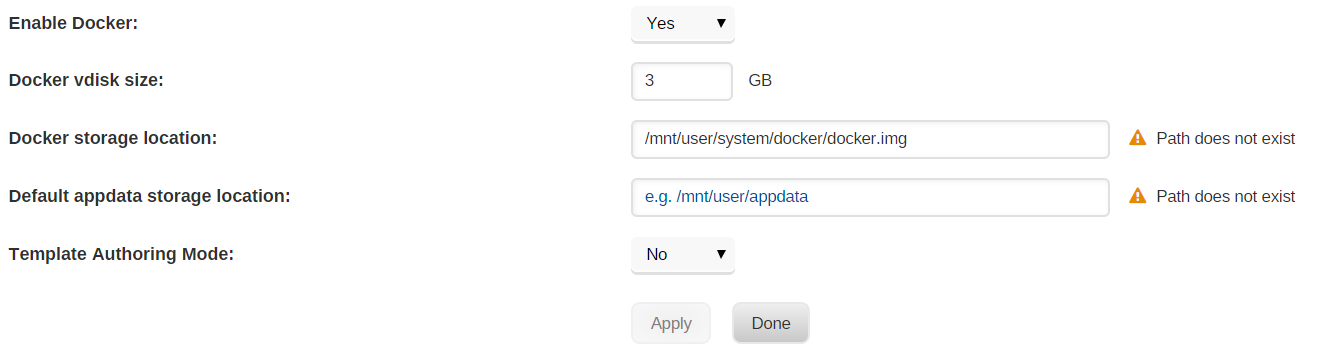
Task: Click Path does not exist beside docker.img
Action: pyautogui.click(x=1226, y=139)
